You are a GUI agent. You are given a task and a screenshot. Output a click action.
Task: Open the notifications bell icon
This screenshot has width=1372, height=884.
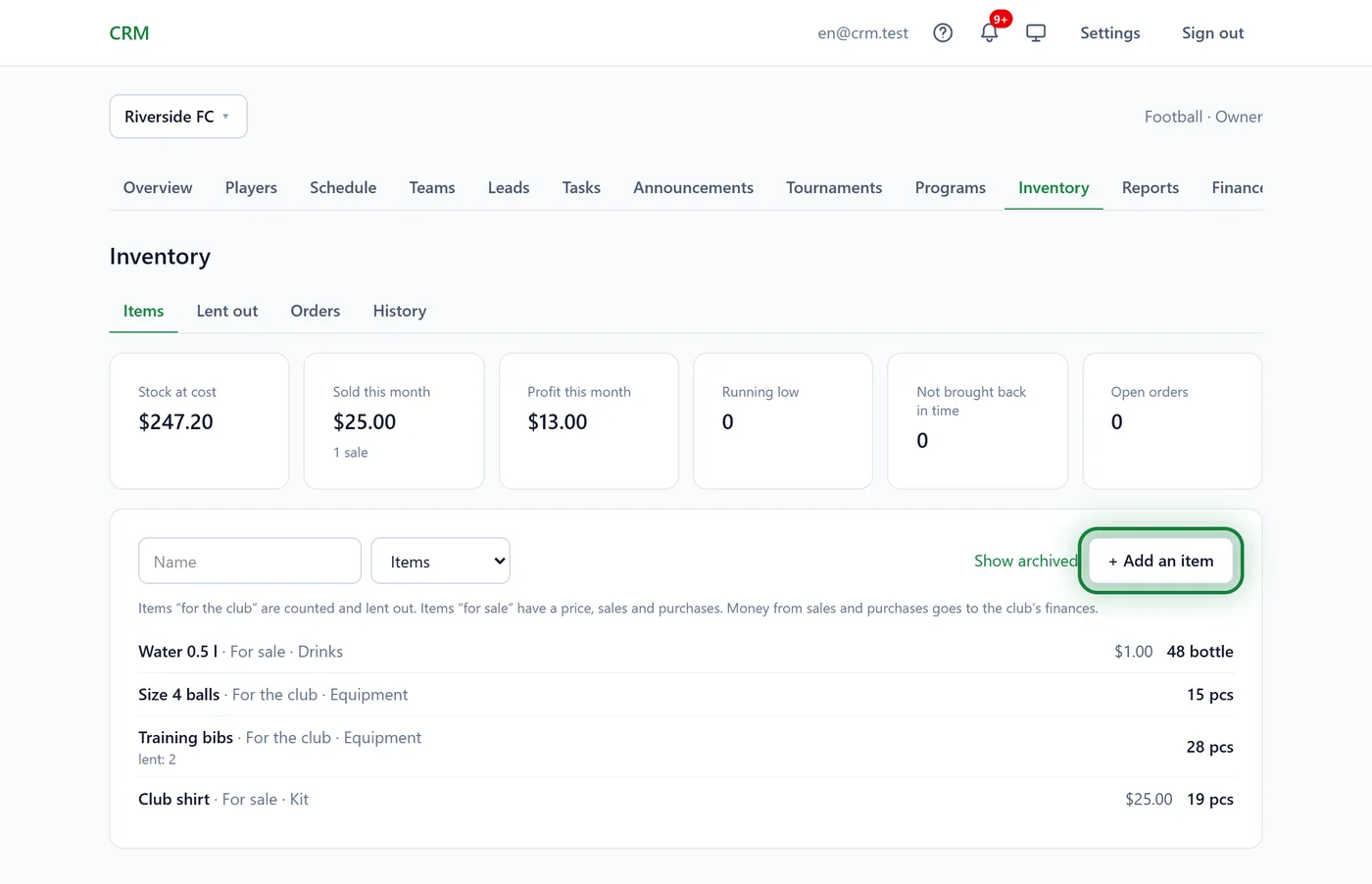coord(990,33)
